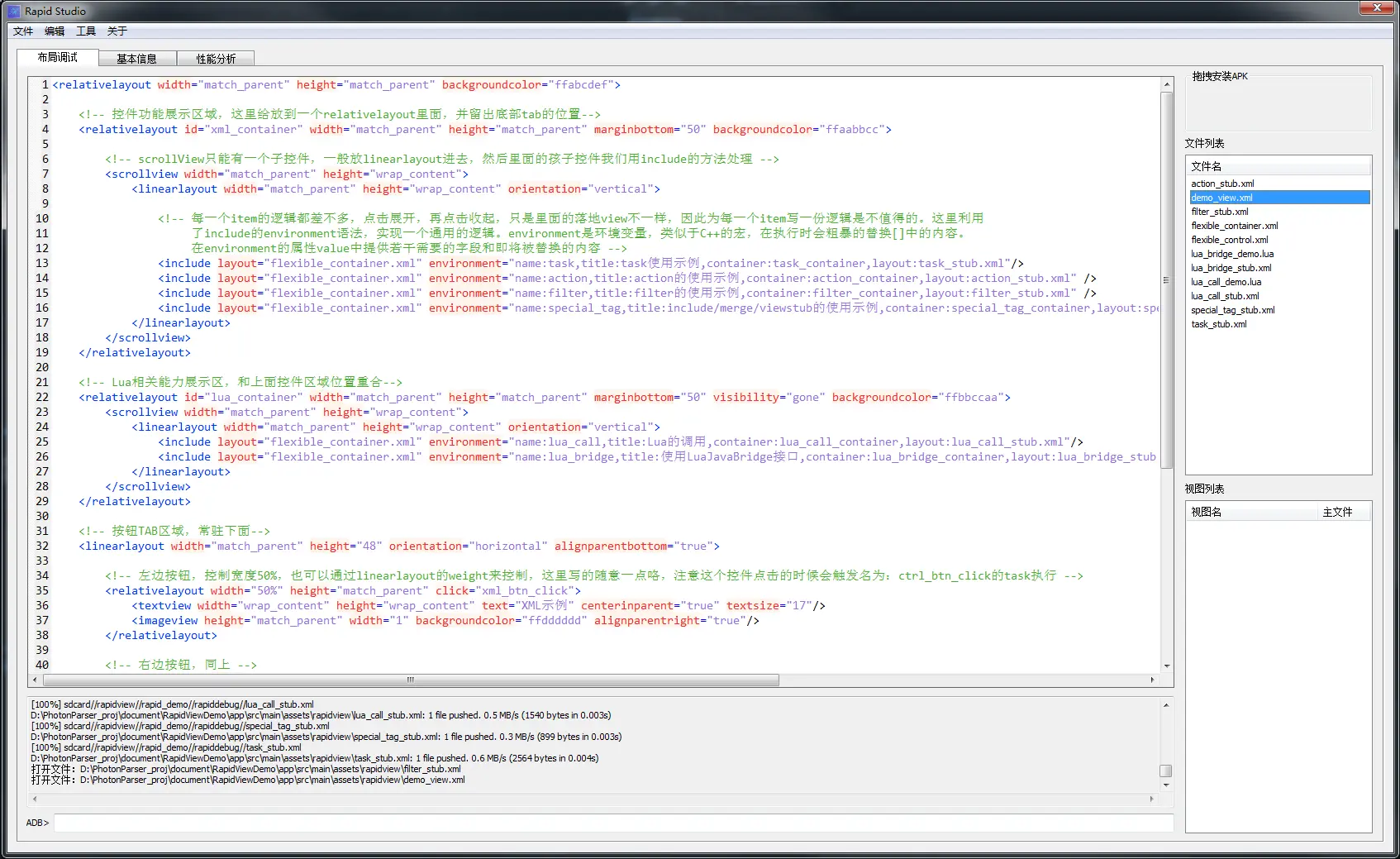Open the 编辑 menu
Screen dimensions: 1400x859
(x=55, y=31)
